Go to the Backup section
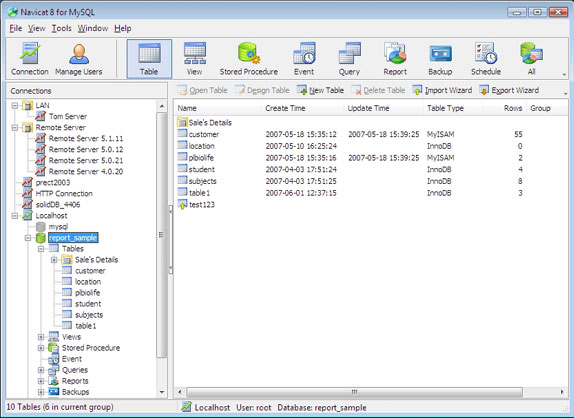This screenshot has height=418, width=574. pos(440,59)
